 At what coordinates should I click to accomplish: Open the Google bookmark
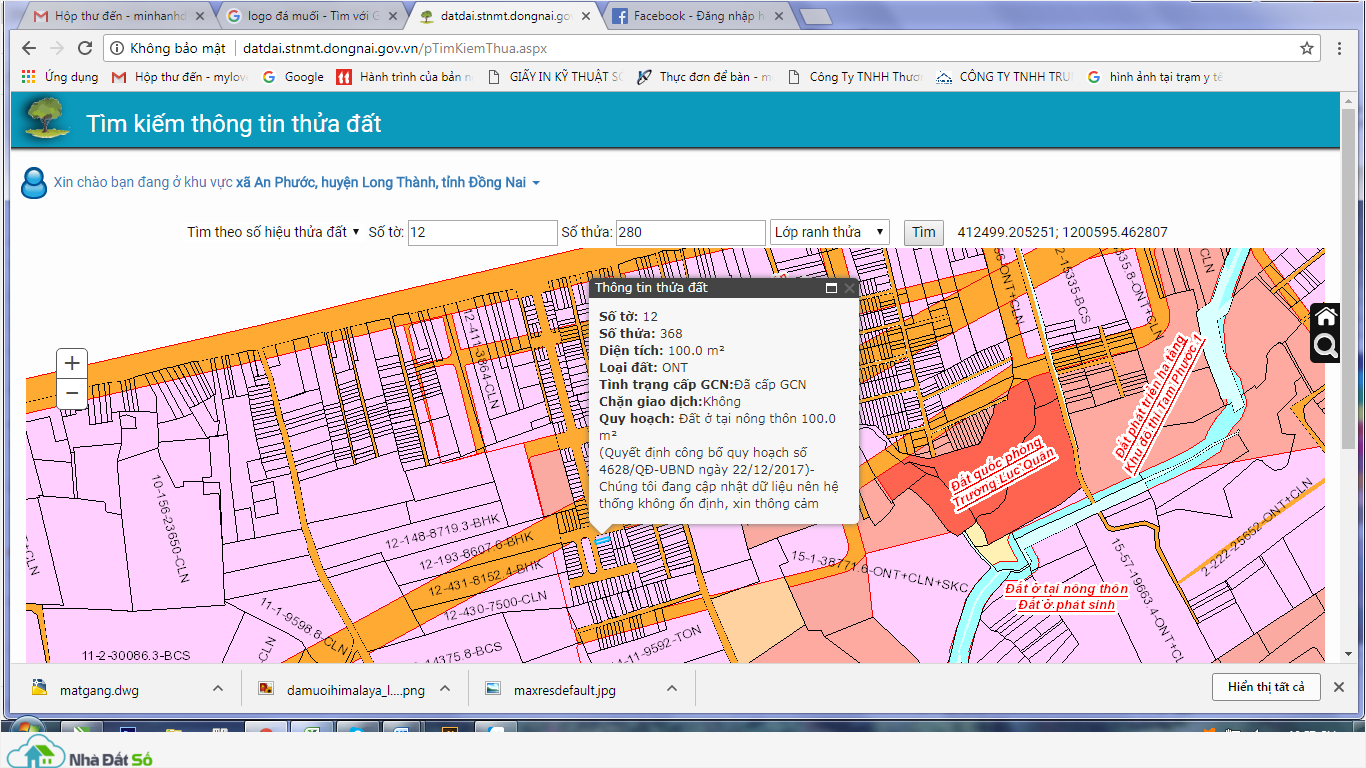pyautogui.click(x=293, y=77)
